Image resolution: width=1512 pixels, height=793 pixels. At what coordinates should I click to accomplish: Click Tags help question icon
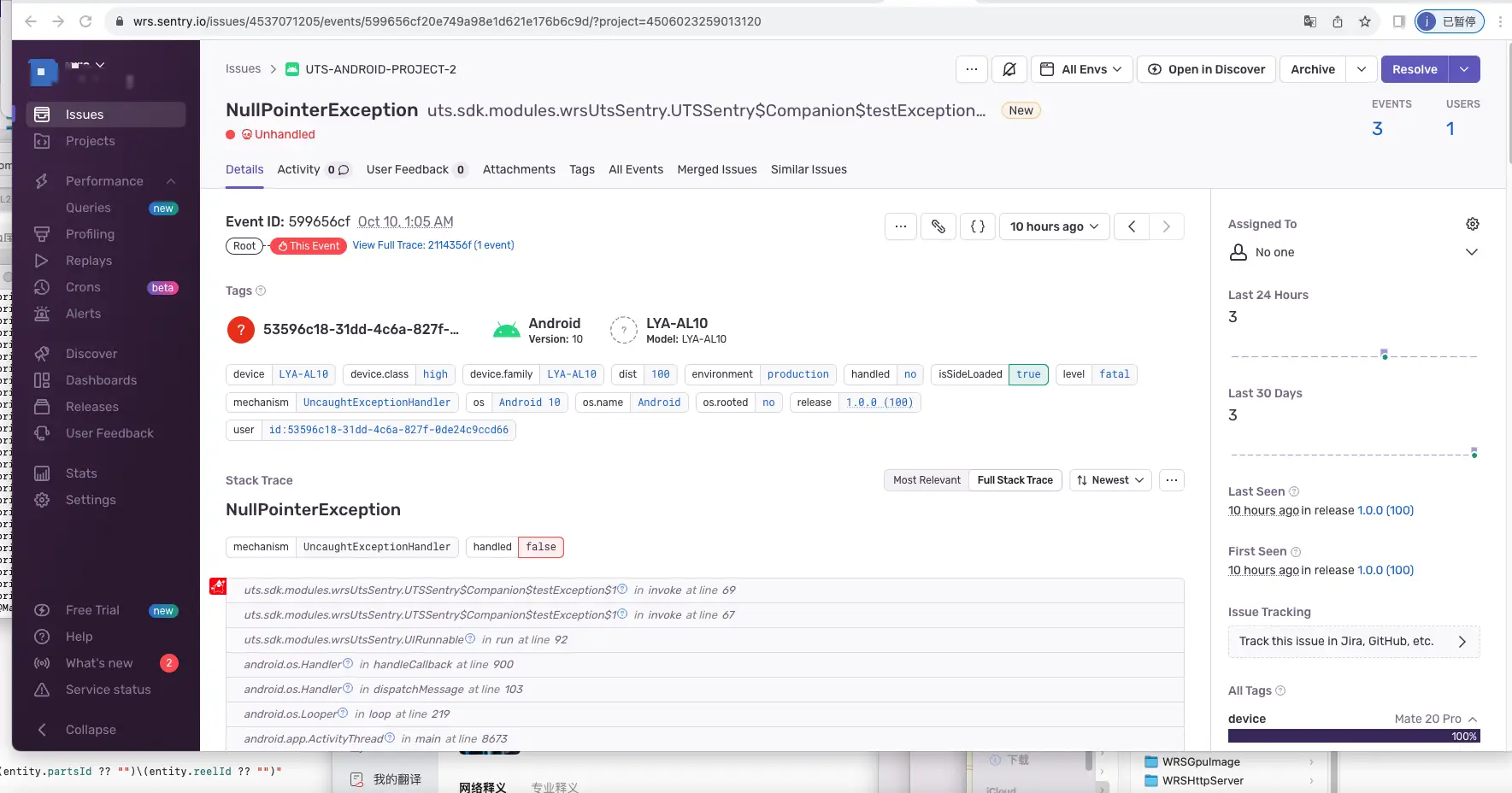261,291
